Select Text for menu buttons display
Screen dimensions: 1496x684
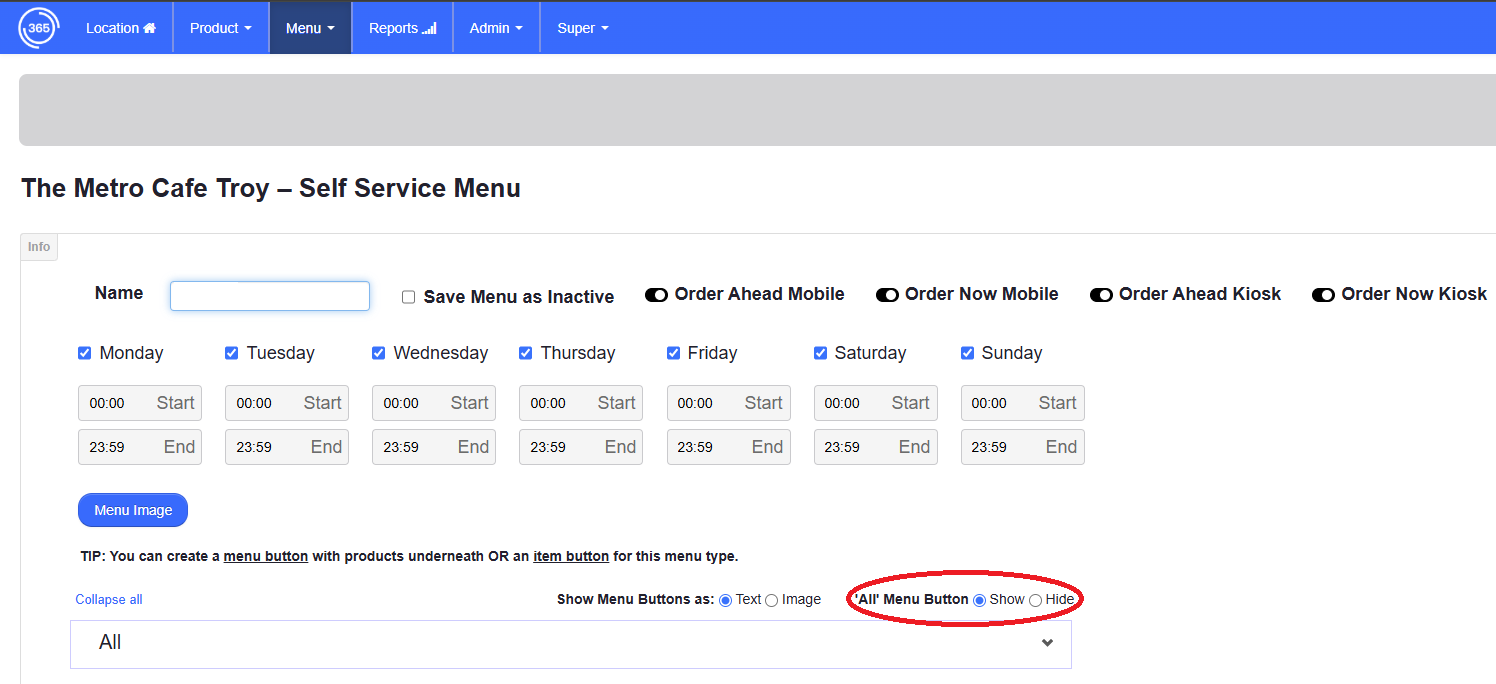click(726, 600)
